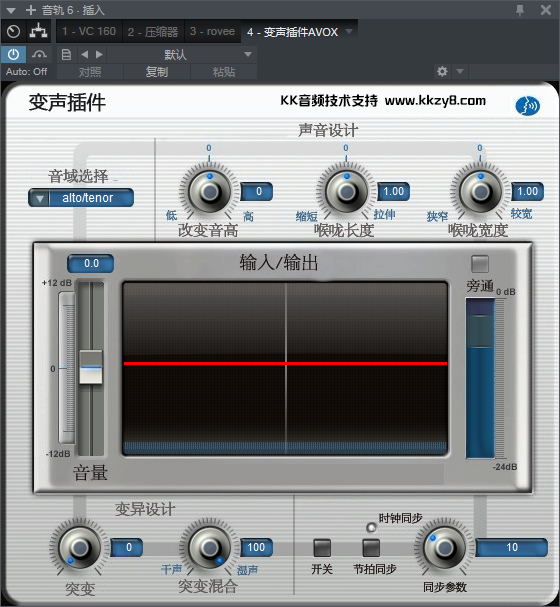This screenshot has height=607, width=560.
Task: Click the 喉咙宽度 throat width knob
Action: [x=480, y=191]
